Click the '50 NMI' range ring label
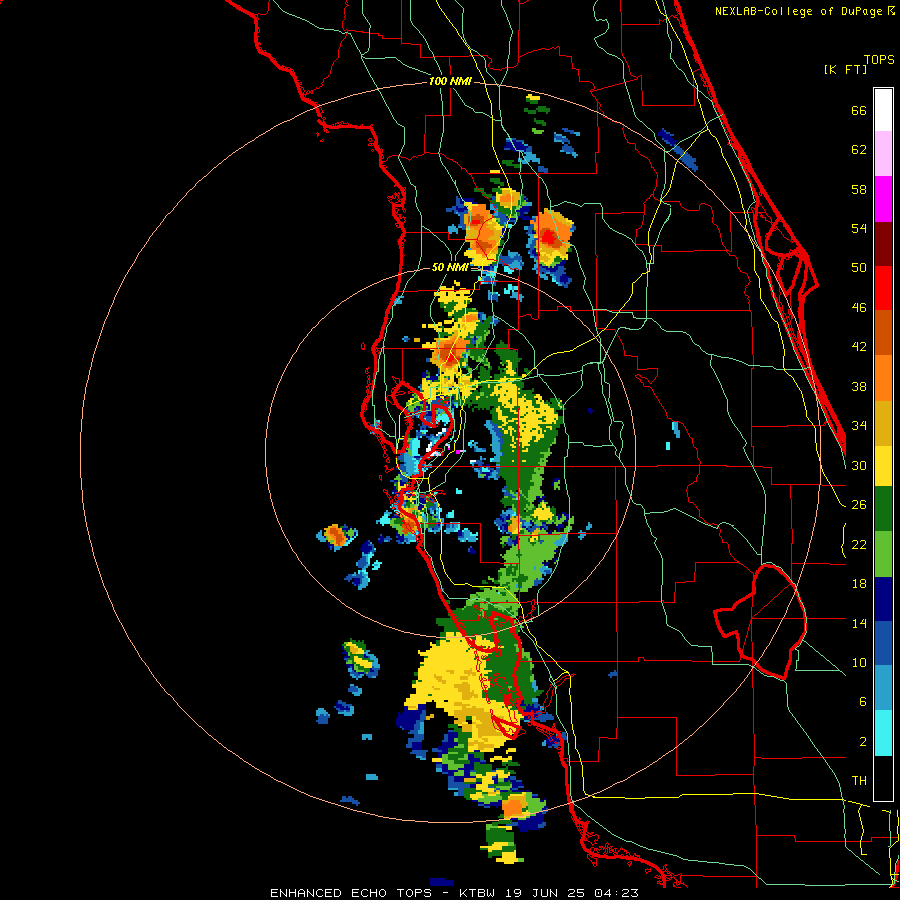This screenshot has width=900, height=900. pos(449,267)
